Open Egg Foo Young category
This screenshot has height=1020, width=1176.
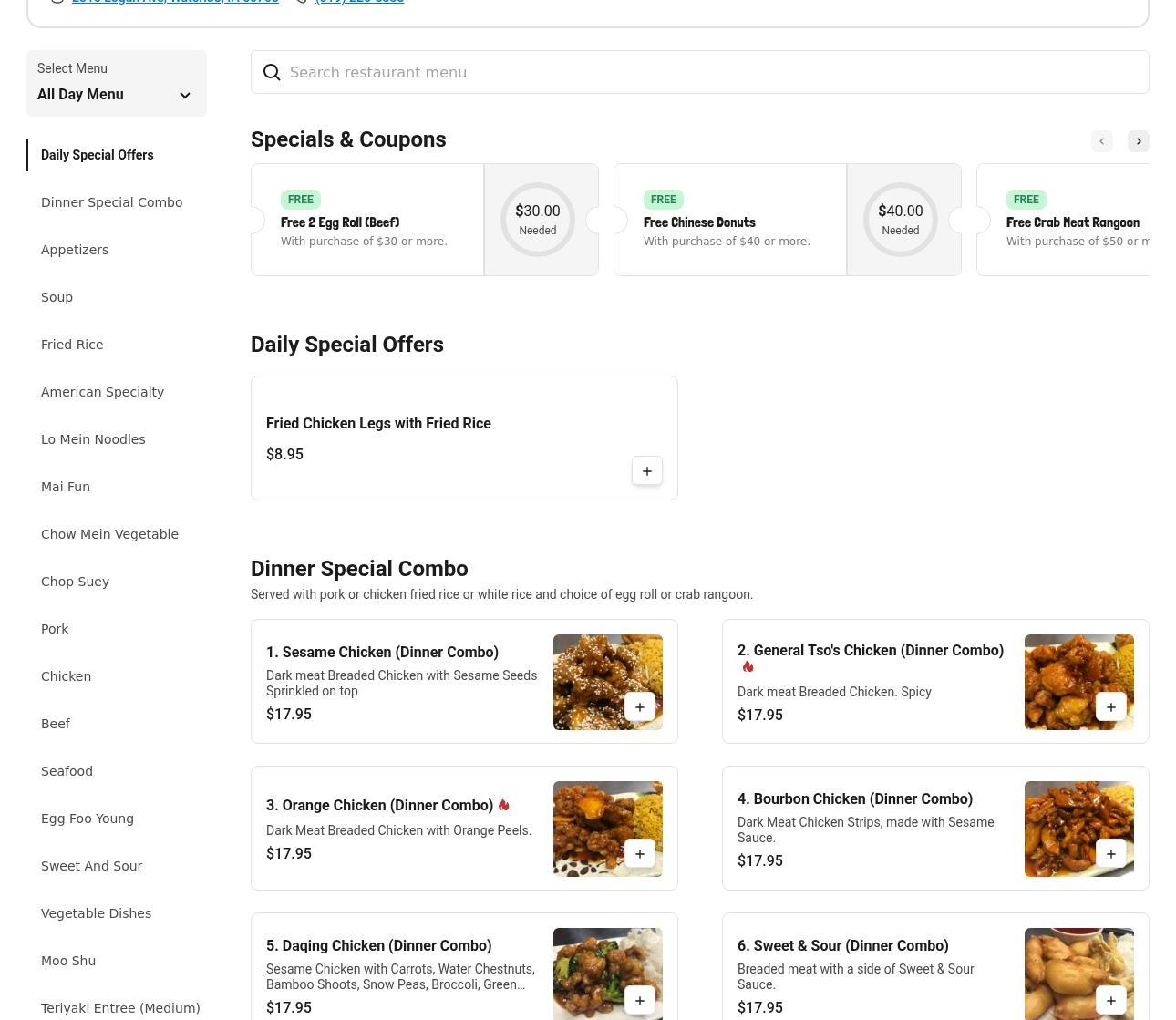click(x=88, y=819)
